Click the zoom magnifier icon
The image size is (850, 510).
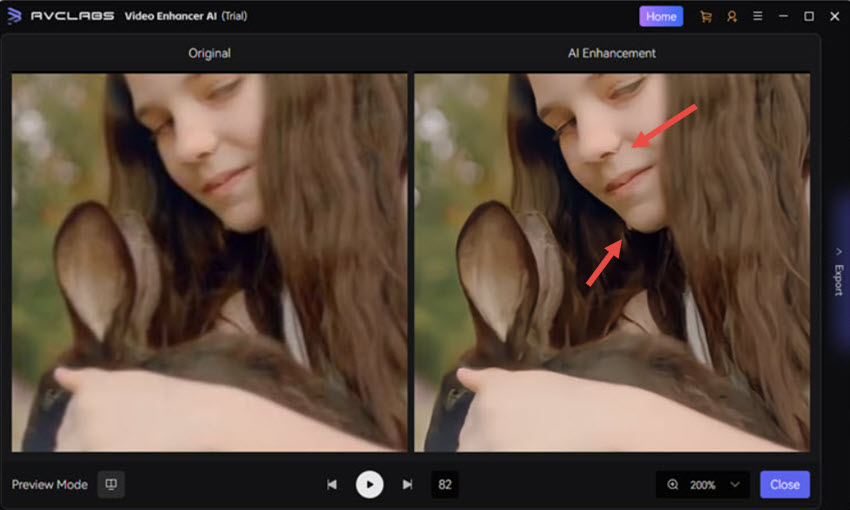point(673,485)
